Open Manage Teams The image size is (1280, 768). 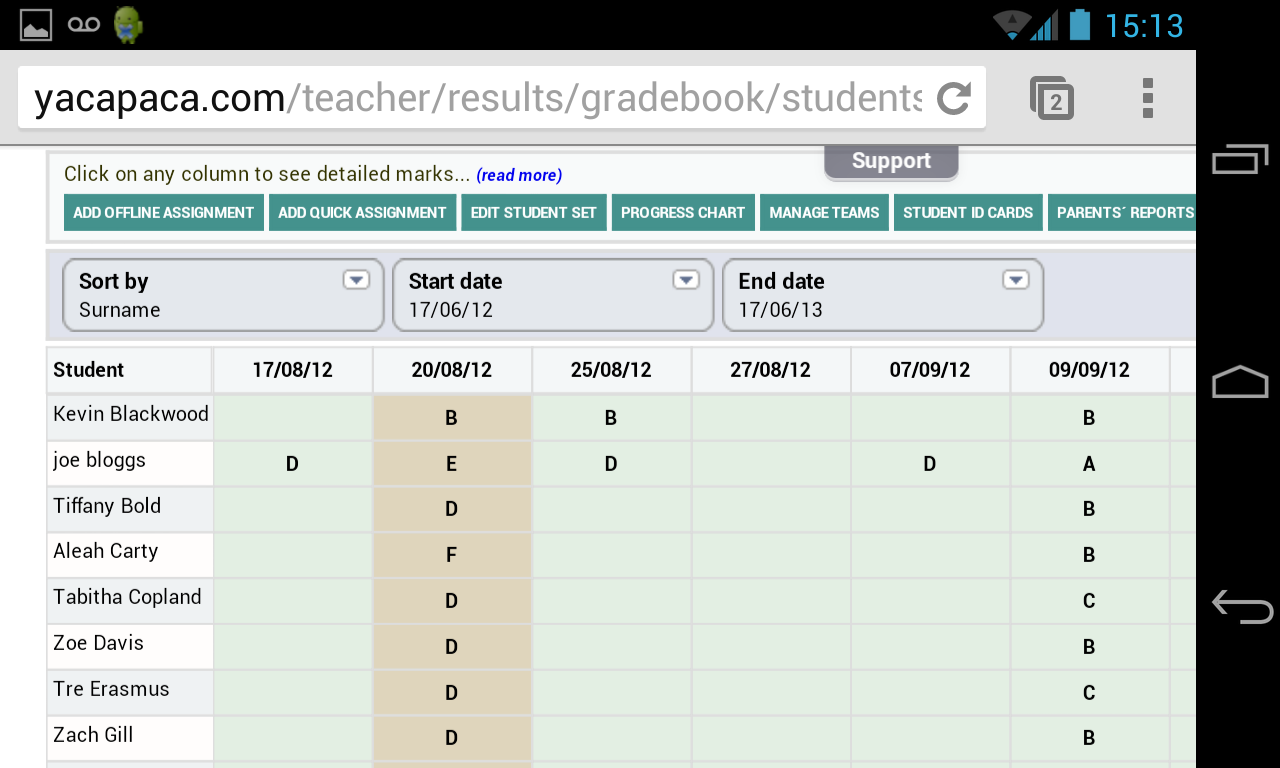[x=824, y=213]
